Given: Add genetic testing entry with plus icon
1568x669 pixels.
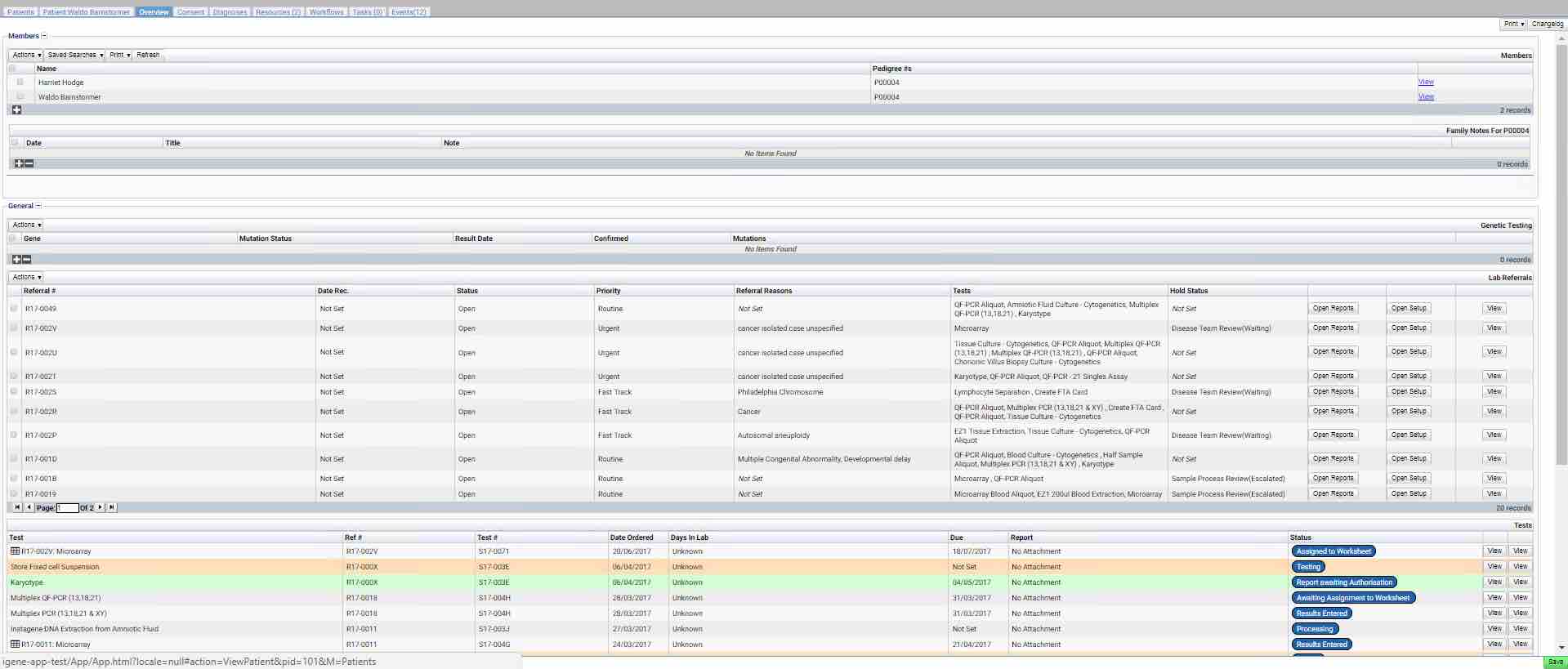Looking at the screenshot, I should 16,259.
